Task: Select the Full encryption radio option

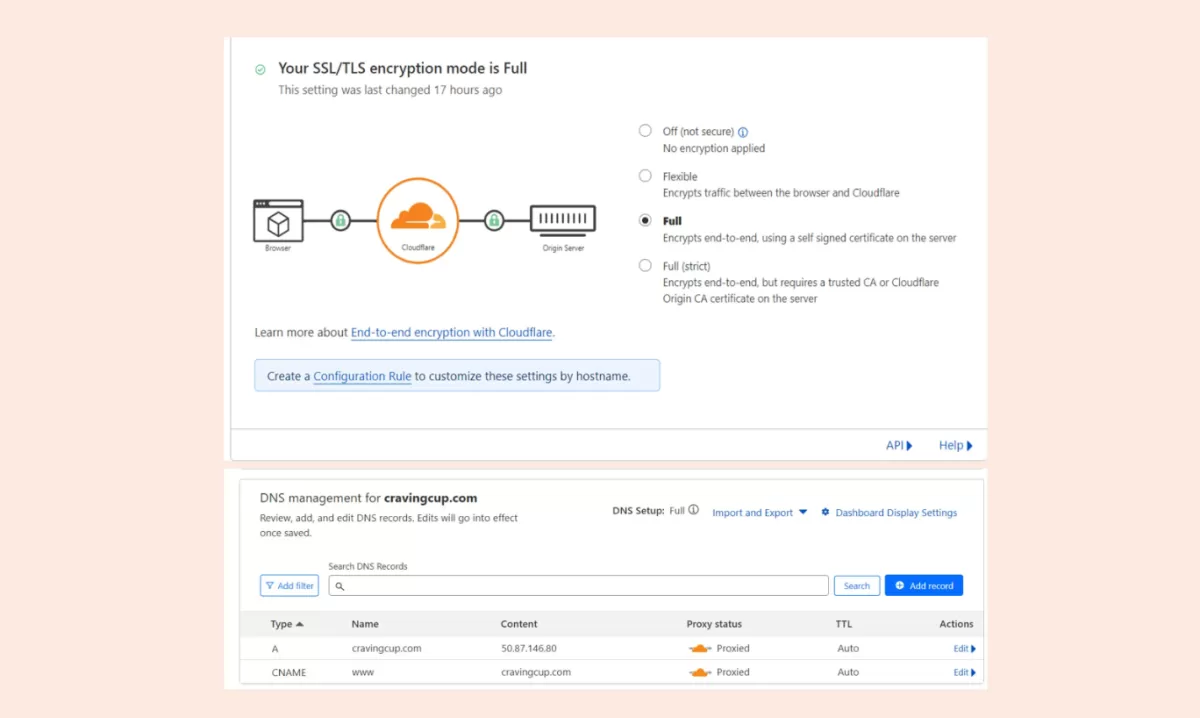Action: point(645,220)
